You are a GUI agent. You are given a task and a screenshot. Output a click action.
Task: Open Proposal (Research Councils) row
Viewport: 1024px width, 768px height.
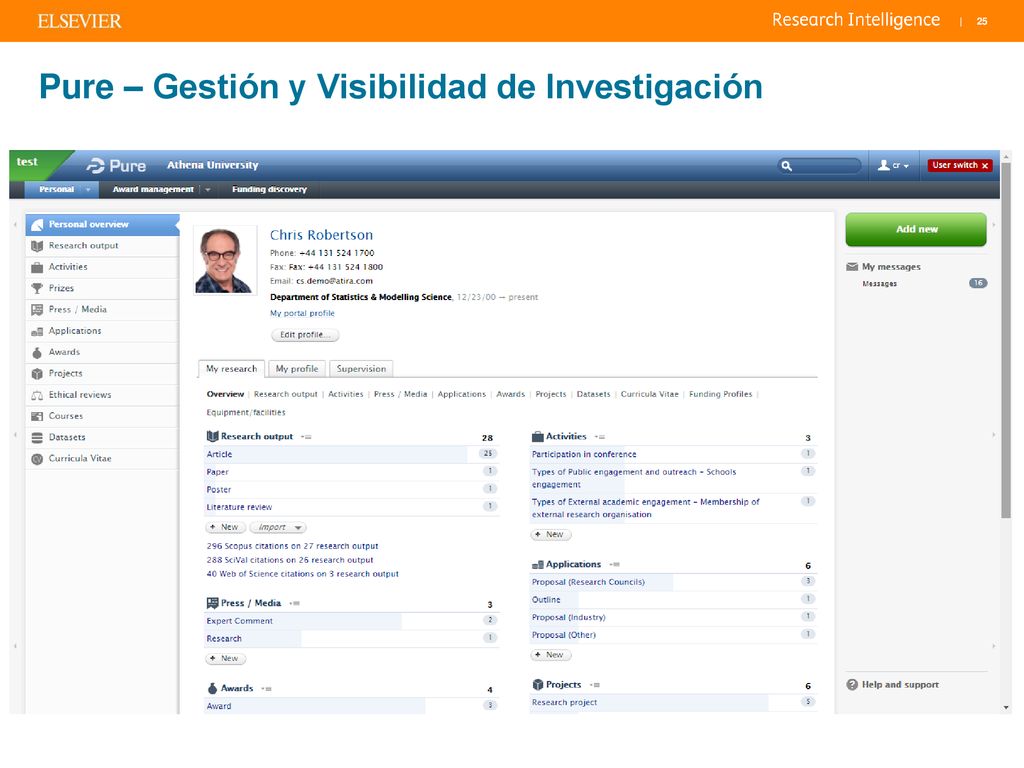[673, 583]
